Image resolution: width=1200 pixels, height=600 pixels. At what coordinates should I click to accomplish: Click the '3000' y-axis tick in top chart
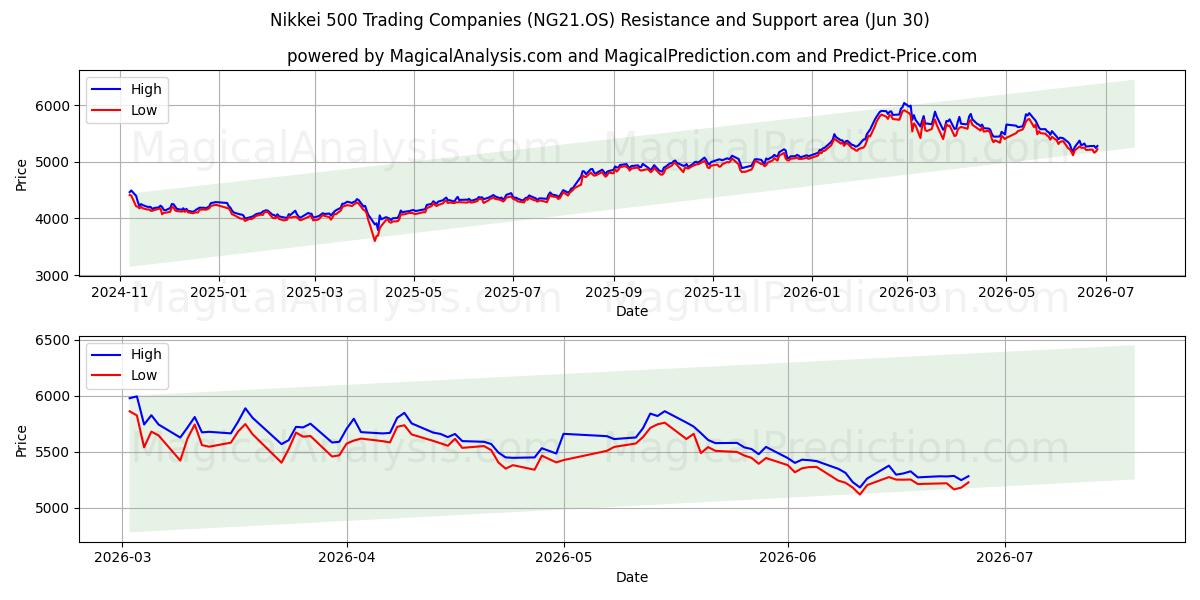point(53,275)
